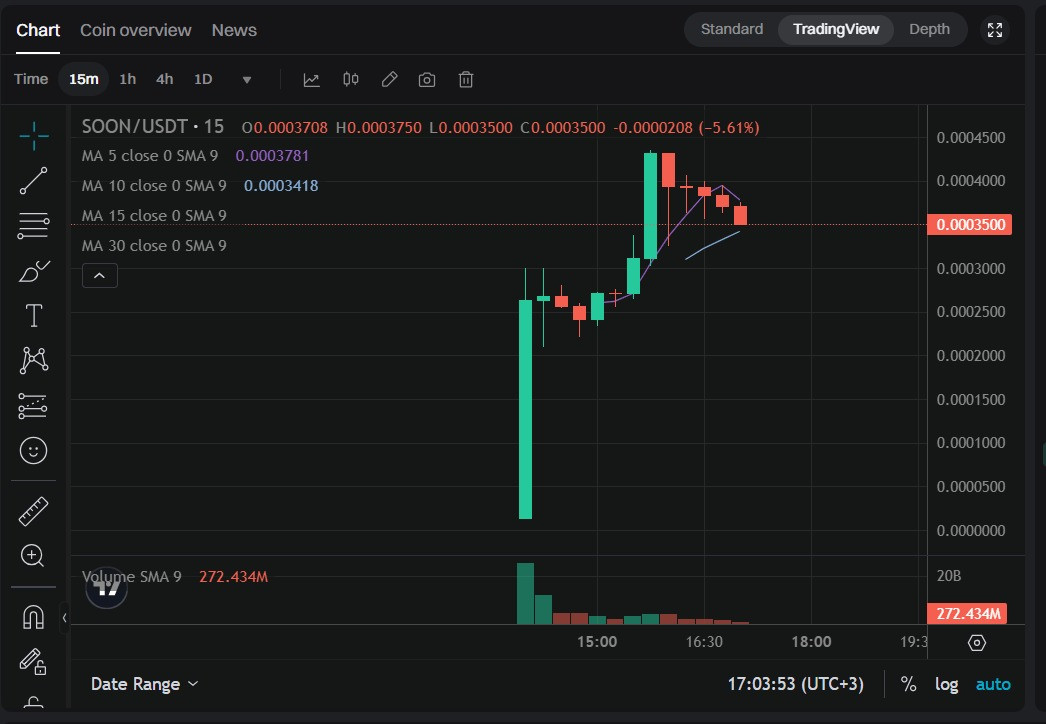The image size is (1046, 724).
Task: Select the brush drawing tool
Action: click(33, 271)
